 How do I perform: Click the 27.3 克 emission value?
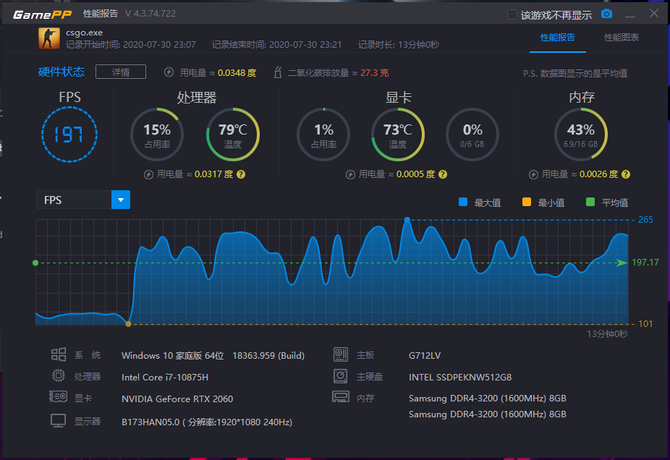click(374, 73)
